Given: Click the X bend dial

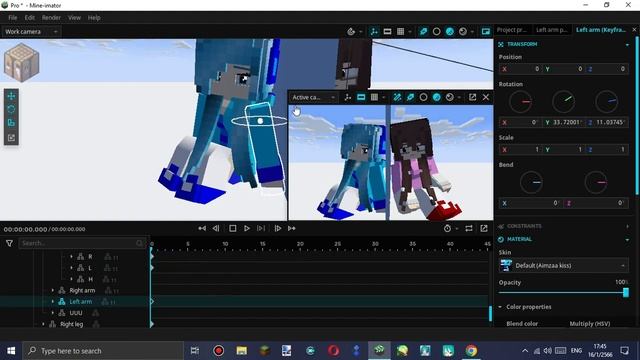Looking at the screenshot, I should pos(531,182).
